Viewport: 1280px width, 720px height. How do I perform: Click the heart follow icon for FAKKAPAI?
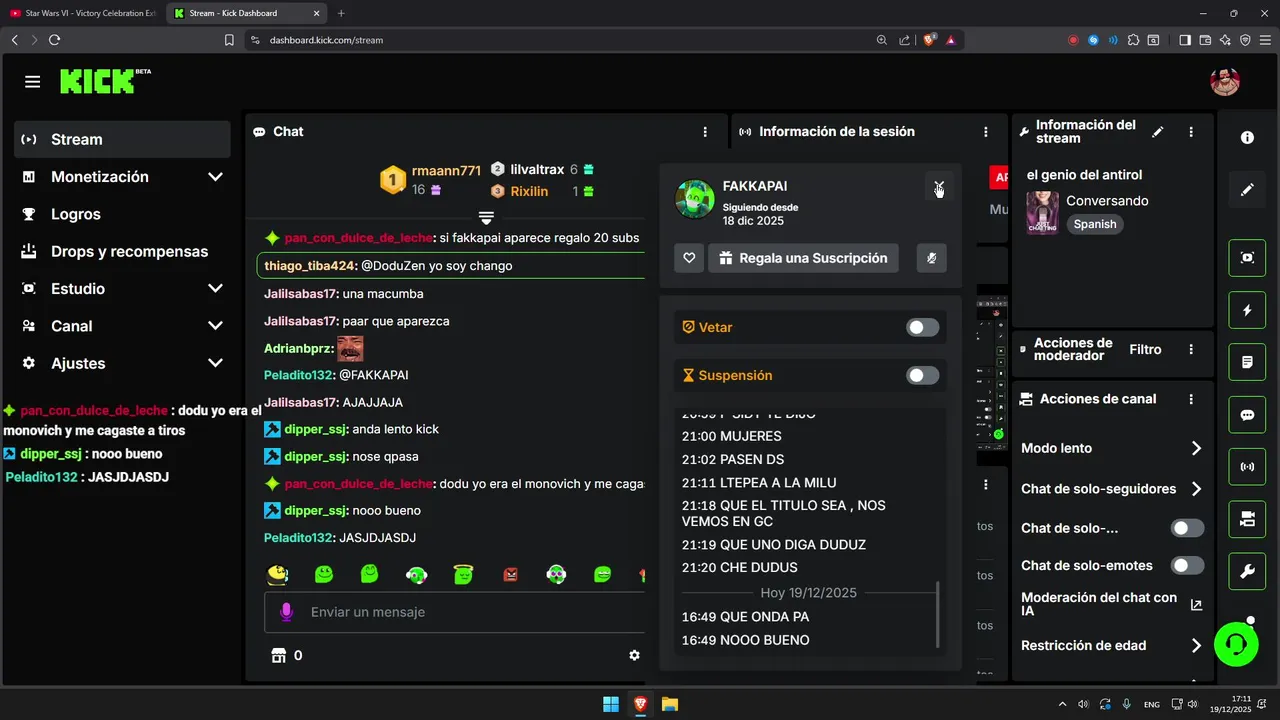[689, 258]
